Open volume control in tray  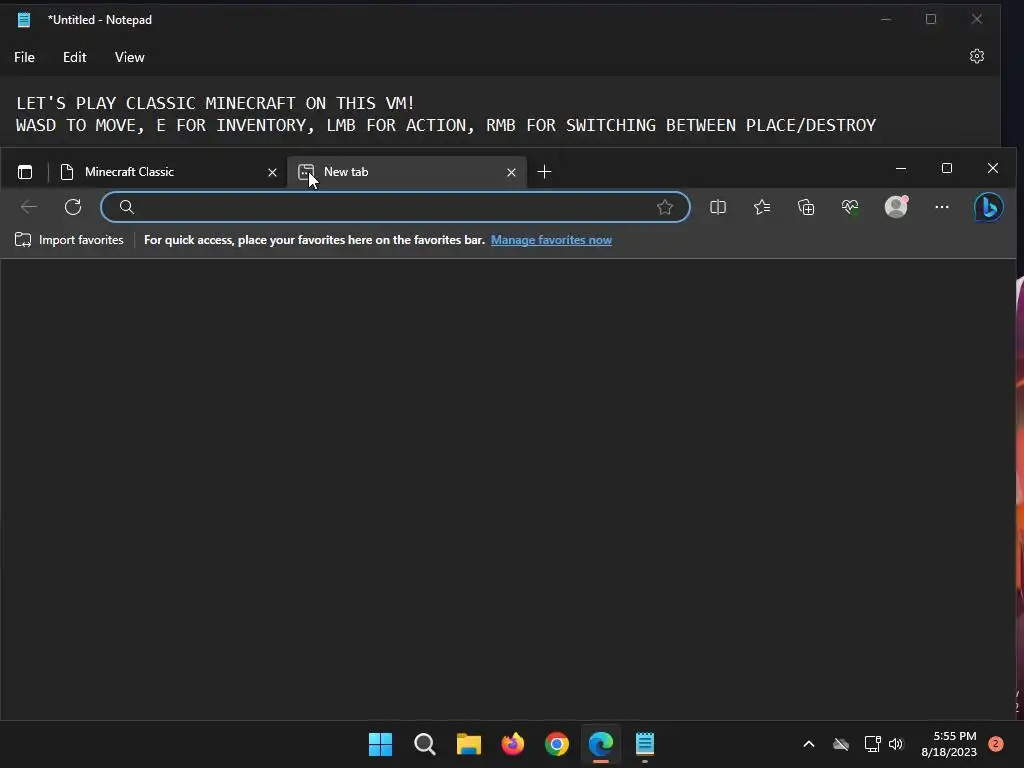point(896,744)
